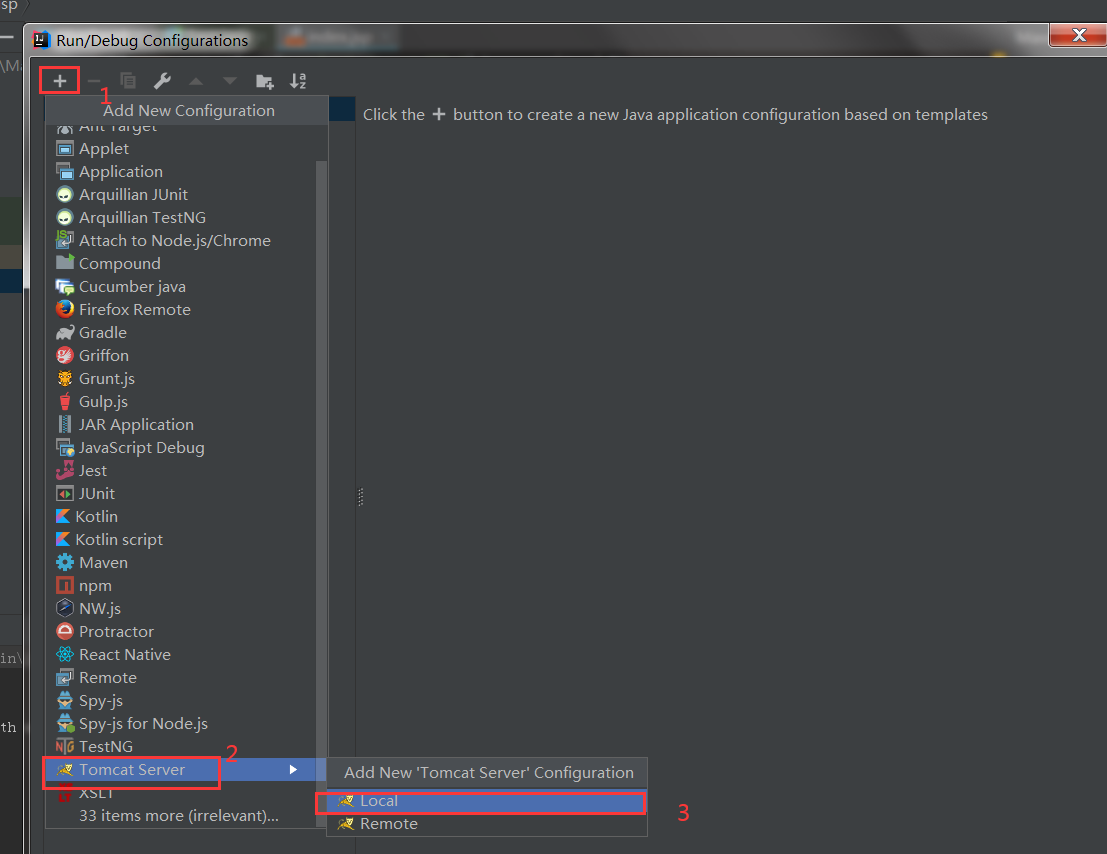Click the Maven gear icon

(x=65, y=563)
